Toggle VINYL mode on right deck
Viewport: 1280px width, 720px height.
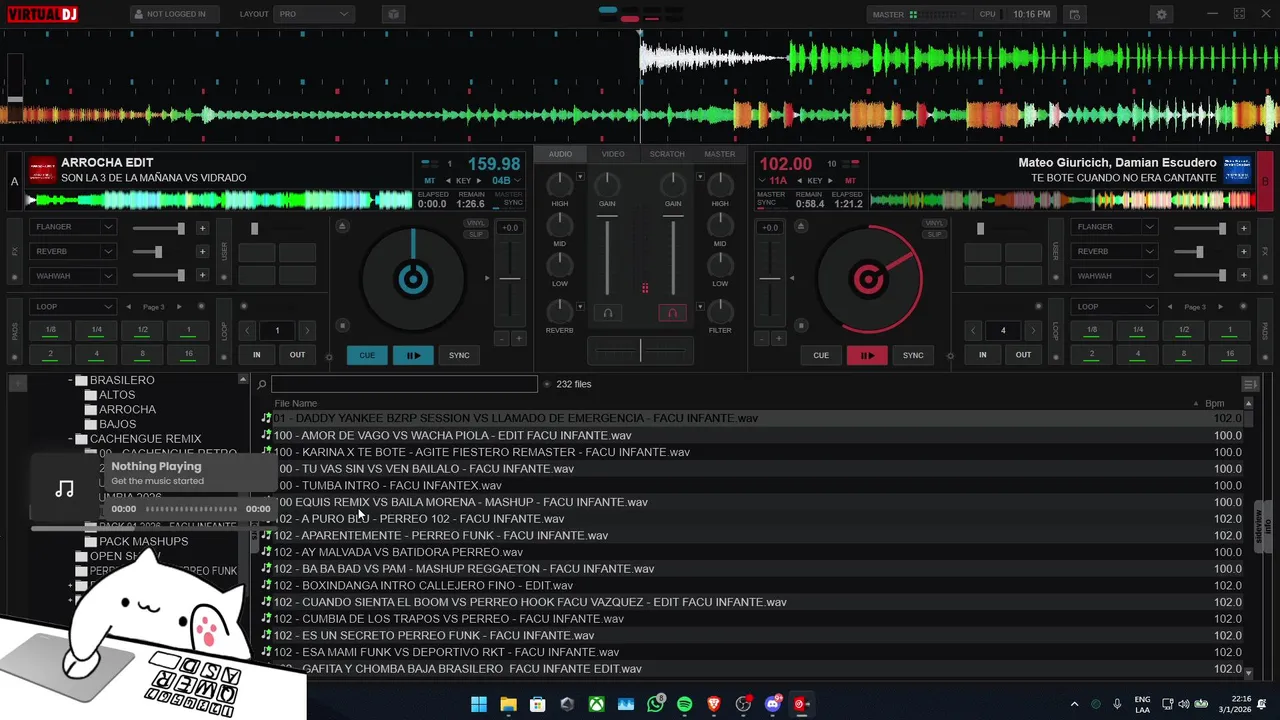click(x=934, y=224)
